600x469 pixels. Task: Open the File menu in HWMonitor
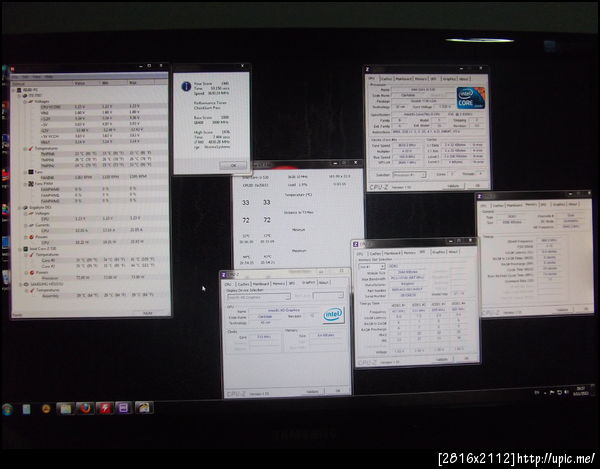point(17,77)
